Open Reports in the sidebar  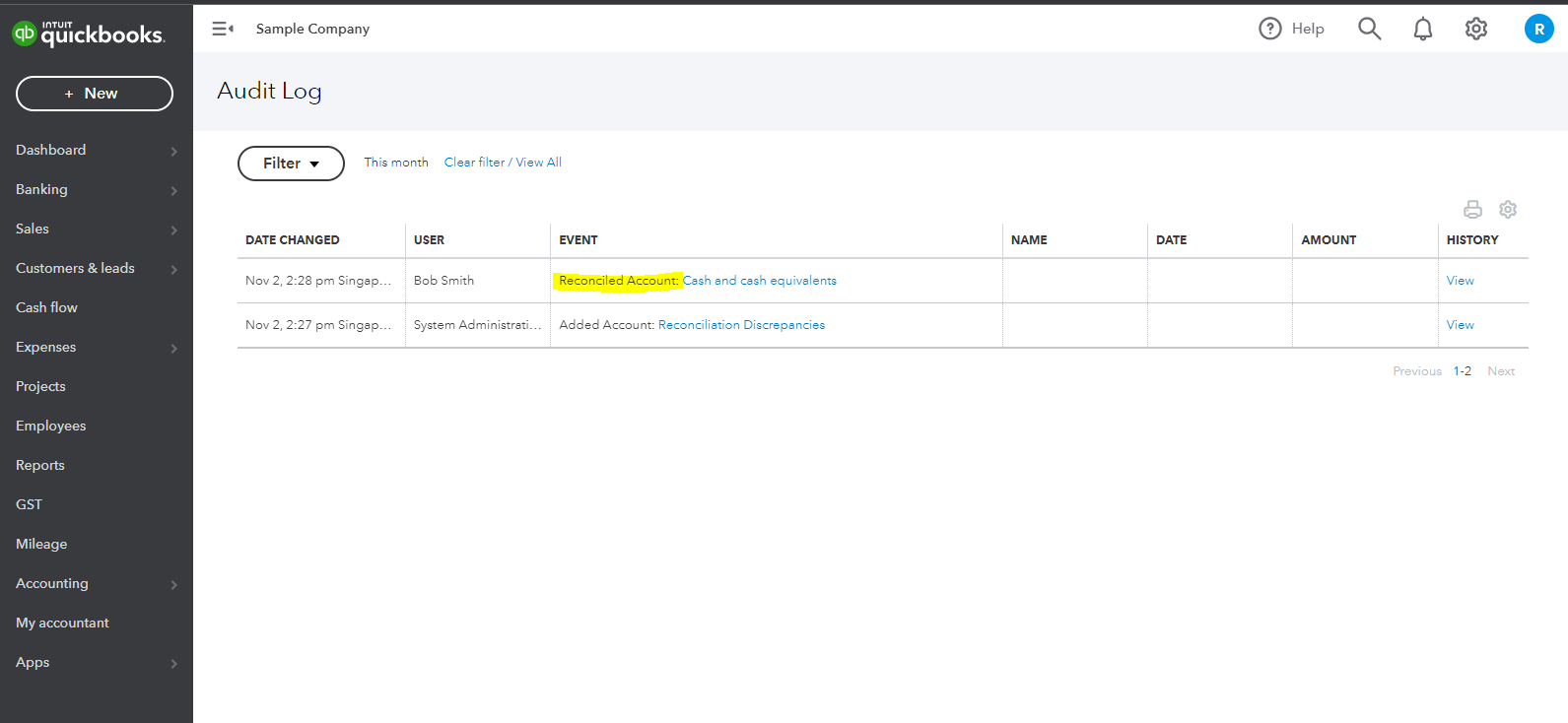coord(40,465)
